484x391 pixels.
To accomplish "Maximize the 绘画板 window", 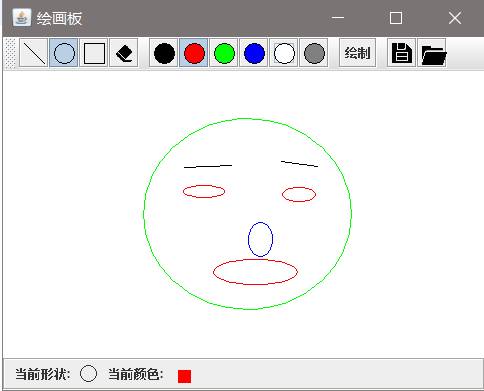I will pos(396,18).
